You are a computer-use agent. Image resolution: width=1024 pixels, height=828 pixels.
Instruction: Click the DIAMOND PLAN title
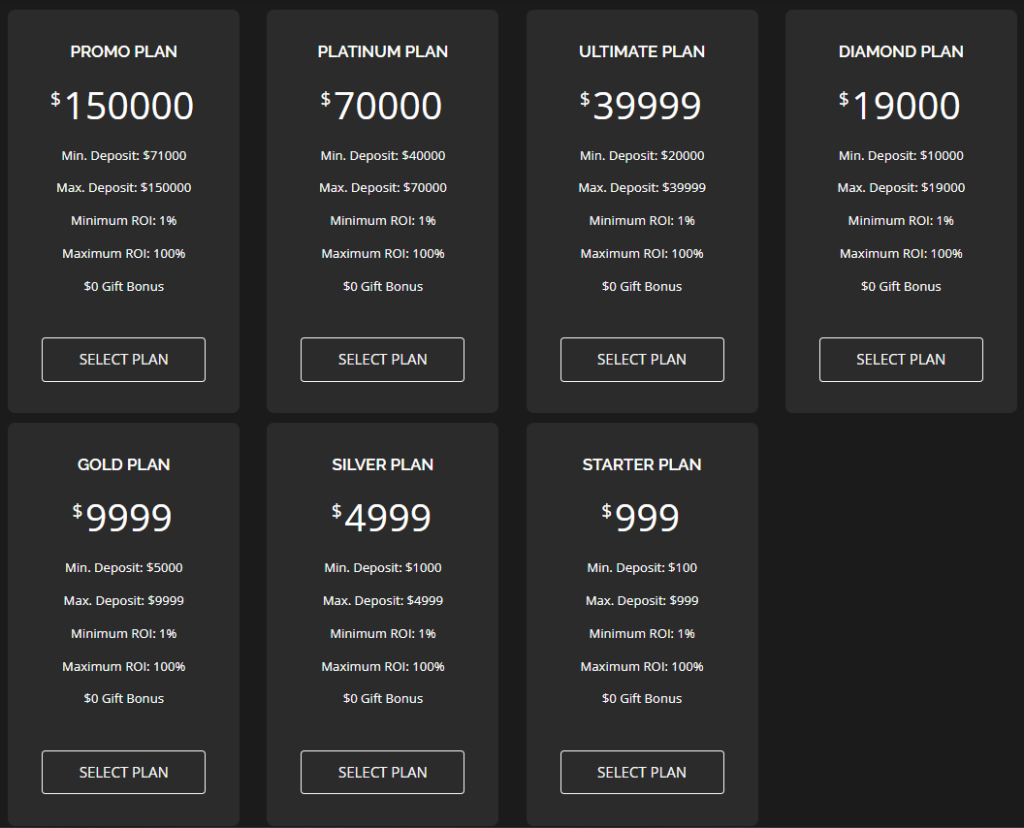(901, 52)
